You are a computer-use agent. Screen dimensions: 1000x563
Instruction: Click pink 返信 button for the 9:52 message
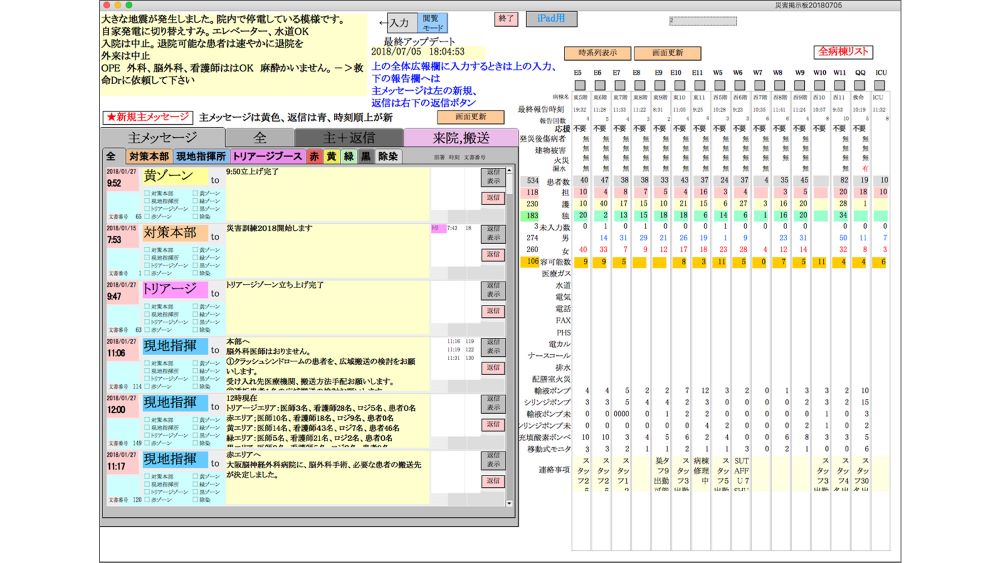click(494, 198)
